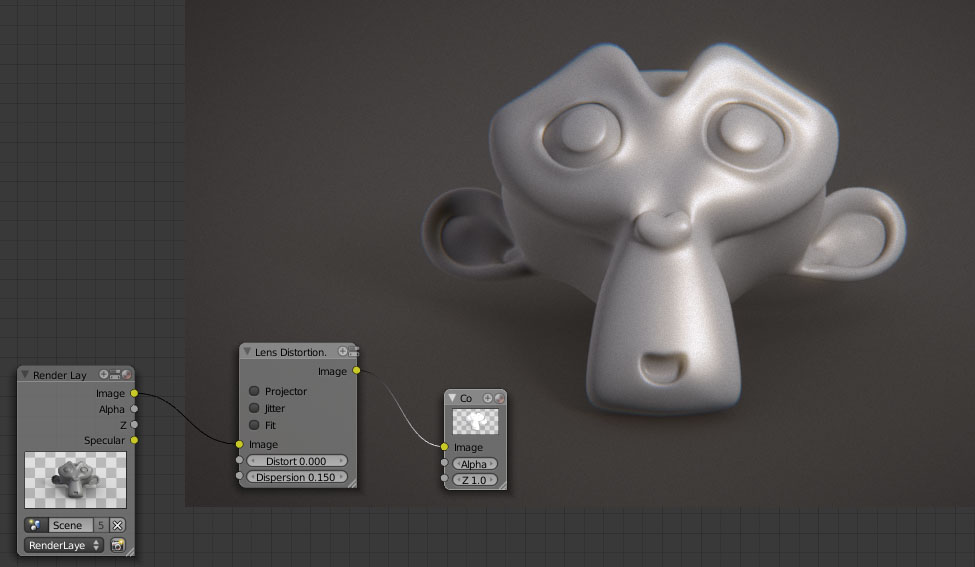Unlink the scene with the X button
The height and width of the screenshot is (567, 975).
(117, 525)
